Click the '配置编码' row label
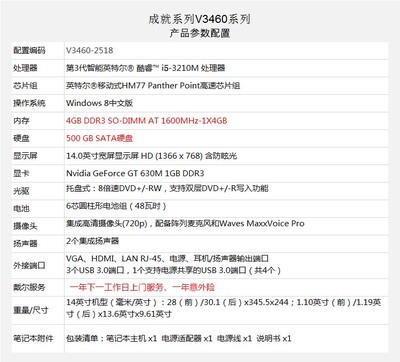 tap(29, 51)
